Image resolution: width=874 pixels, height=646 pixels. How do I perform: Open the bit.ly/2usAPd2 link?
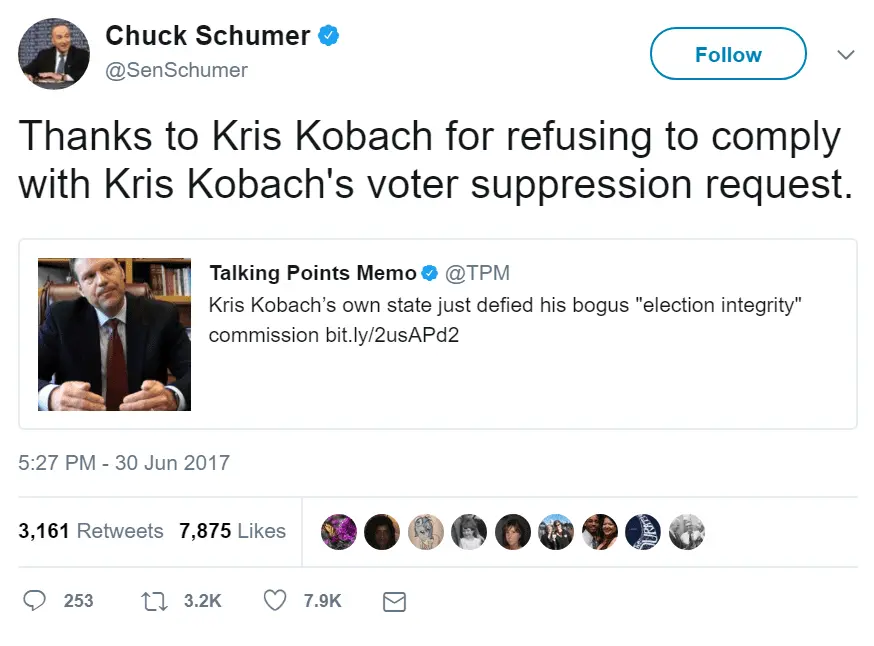pos(391,335)
